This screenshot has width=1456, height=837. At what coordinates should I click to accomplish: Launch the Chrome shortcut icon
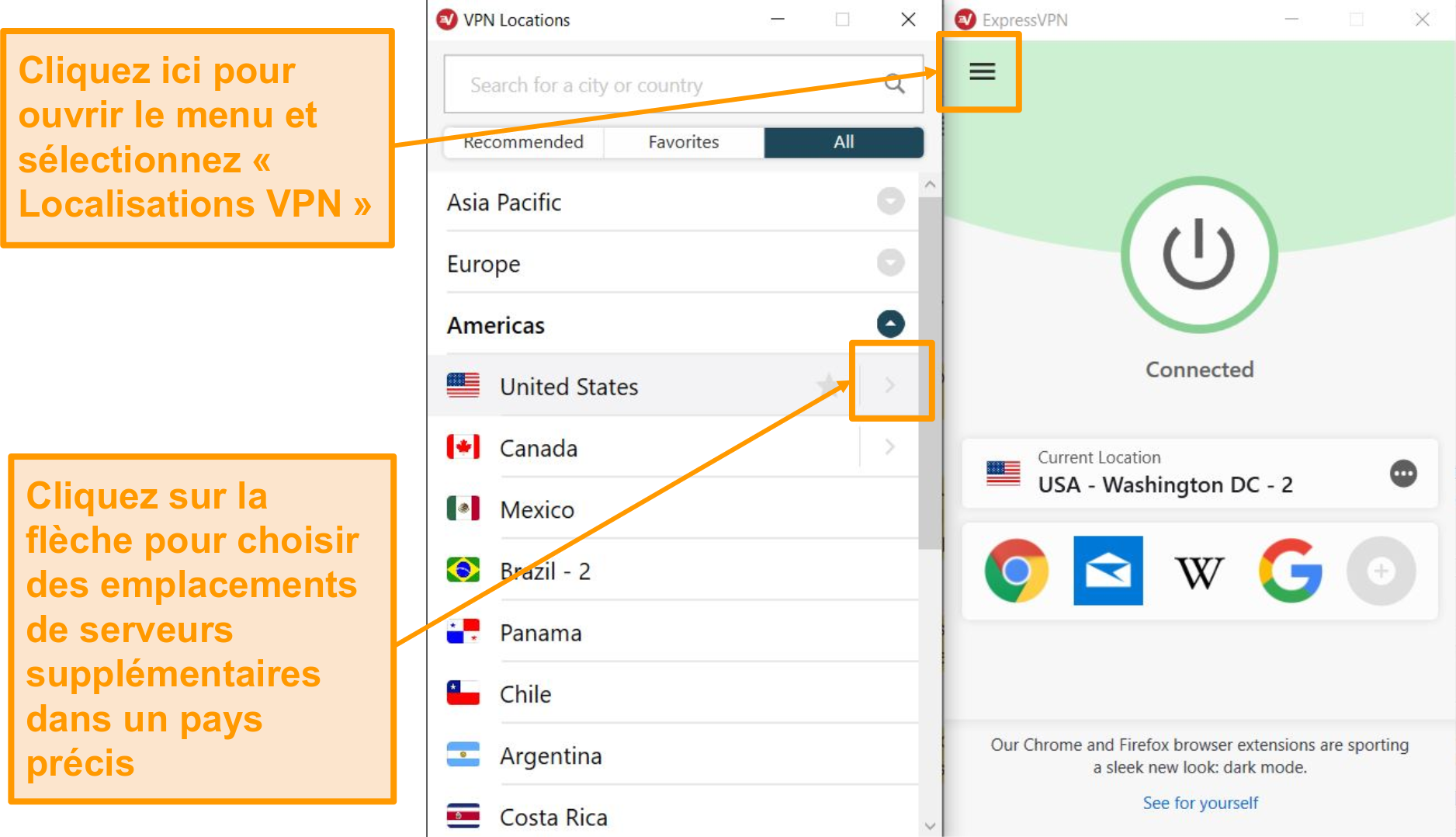click(x=1016, y=571)
